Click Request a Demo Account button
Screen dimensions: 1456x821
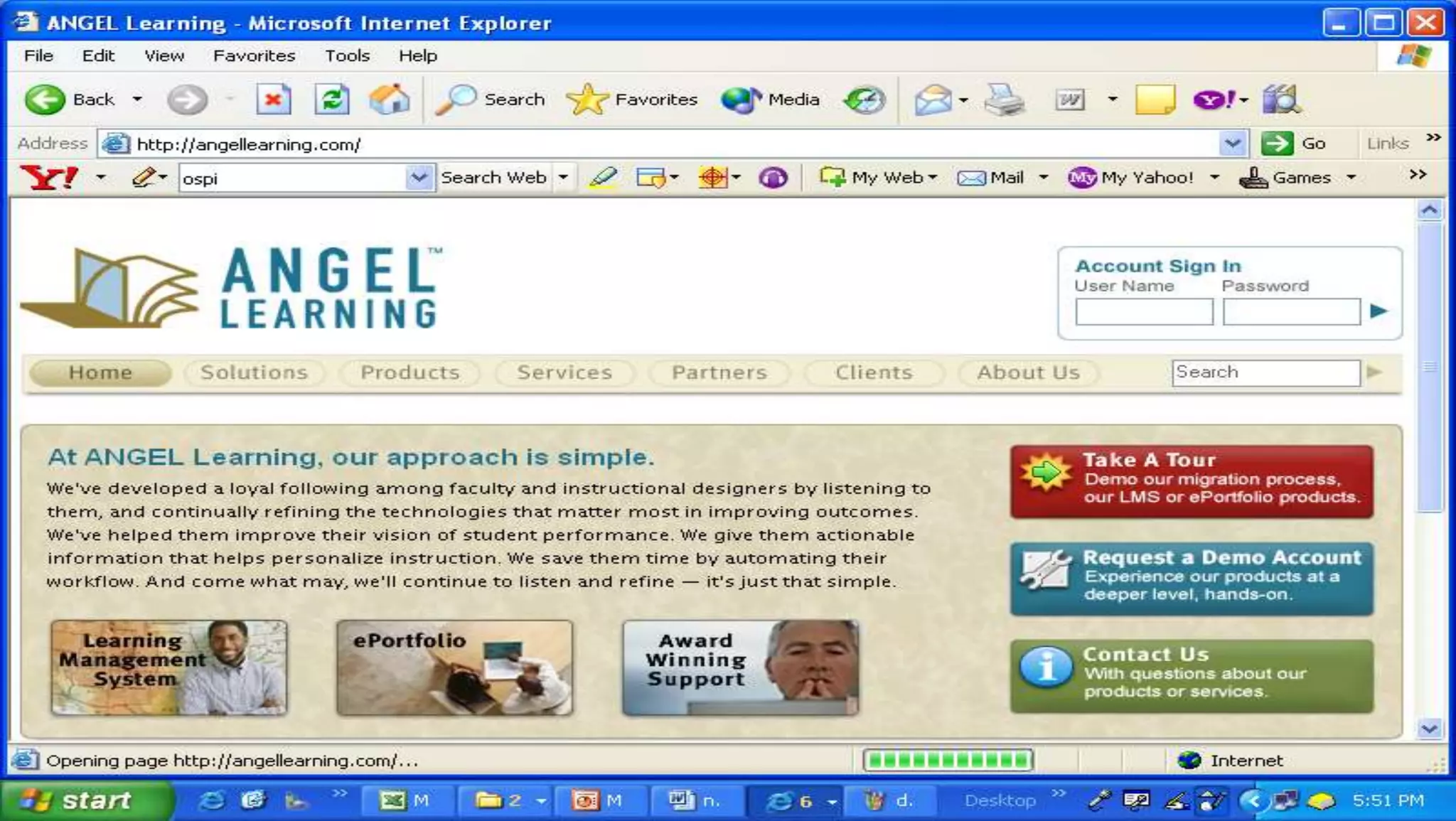[x=1192, y=578]
